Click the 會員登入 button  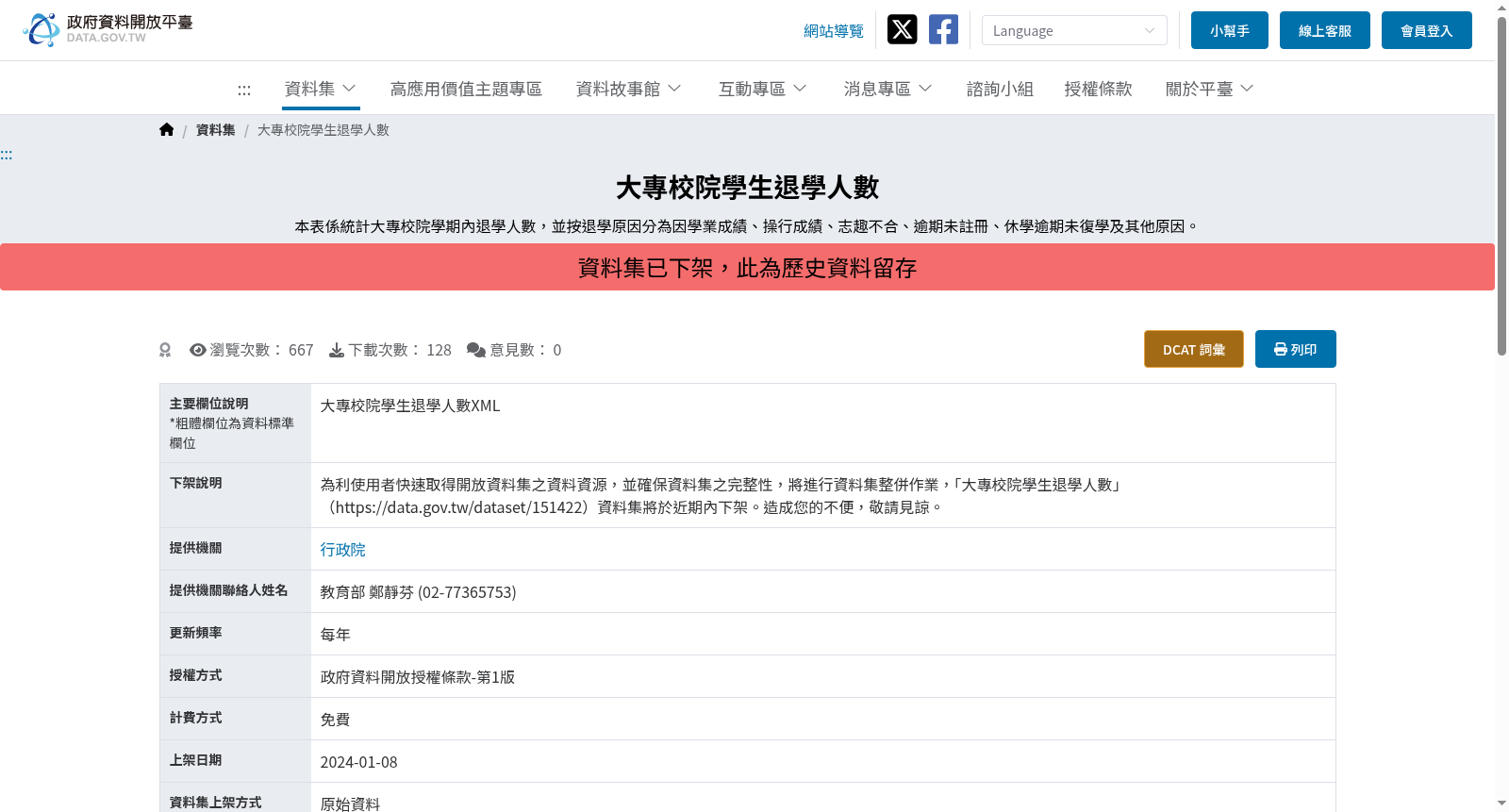[x=1427, y=30]
